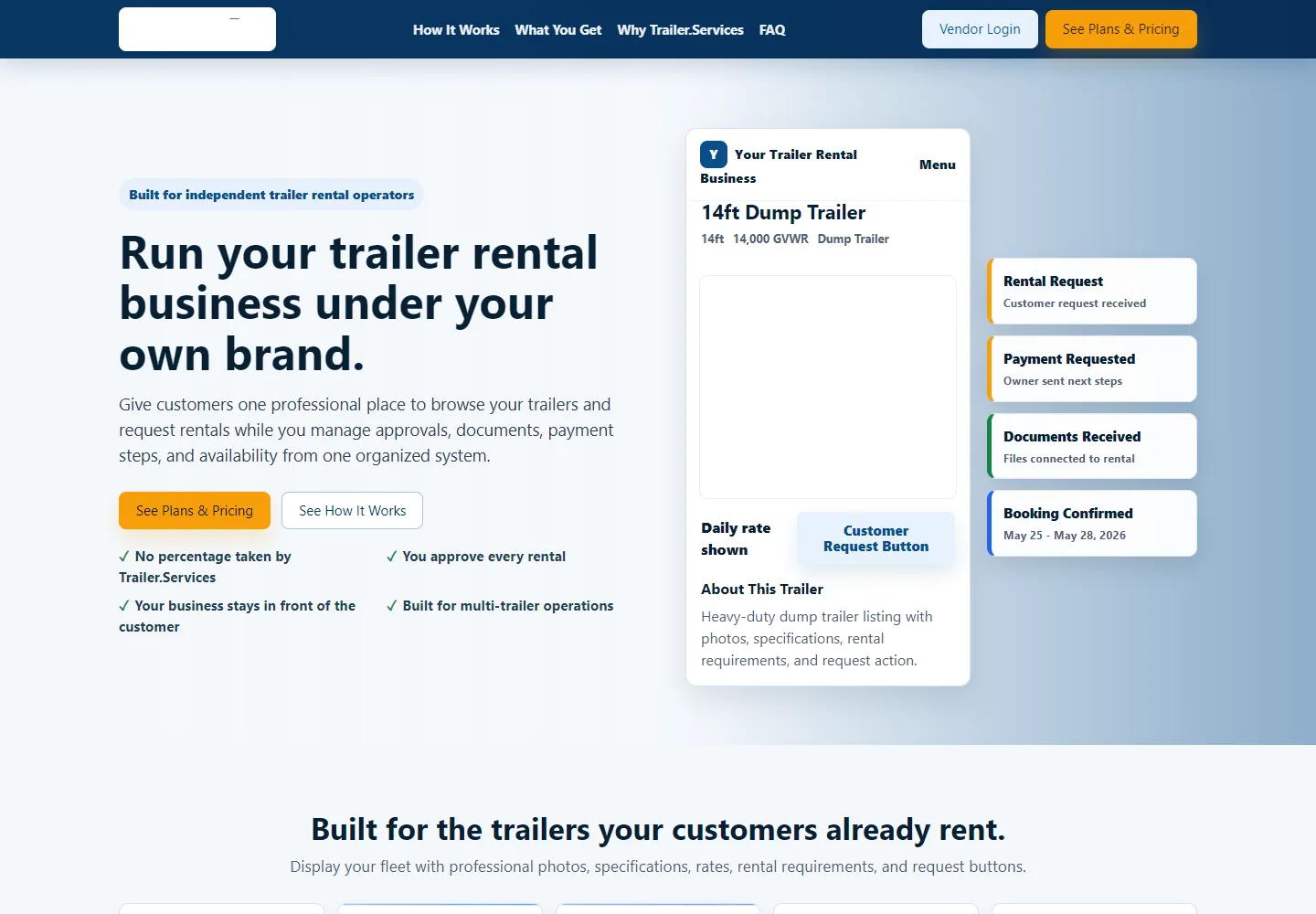Click checkmark beside 'Your business stays in front'

coord(124,605)
